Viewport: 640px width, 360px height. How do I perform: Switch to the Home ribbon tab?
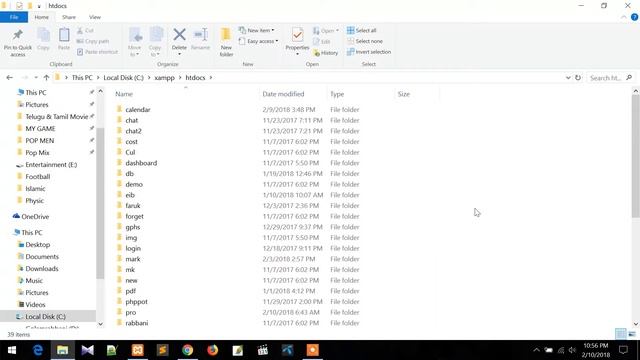(42, 17)
